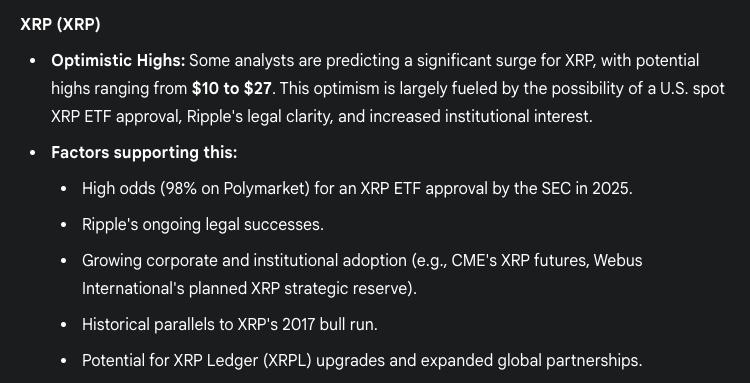The image size is (750, 383).
Task: Click the Ripple's ongoing legal successes line
Action: (203, 224)
